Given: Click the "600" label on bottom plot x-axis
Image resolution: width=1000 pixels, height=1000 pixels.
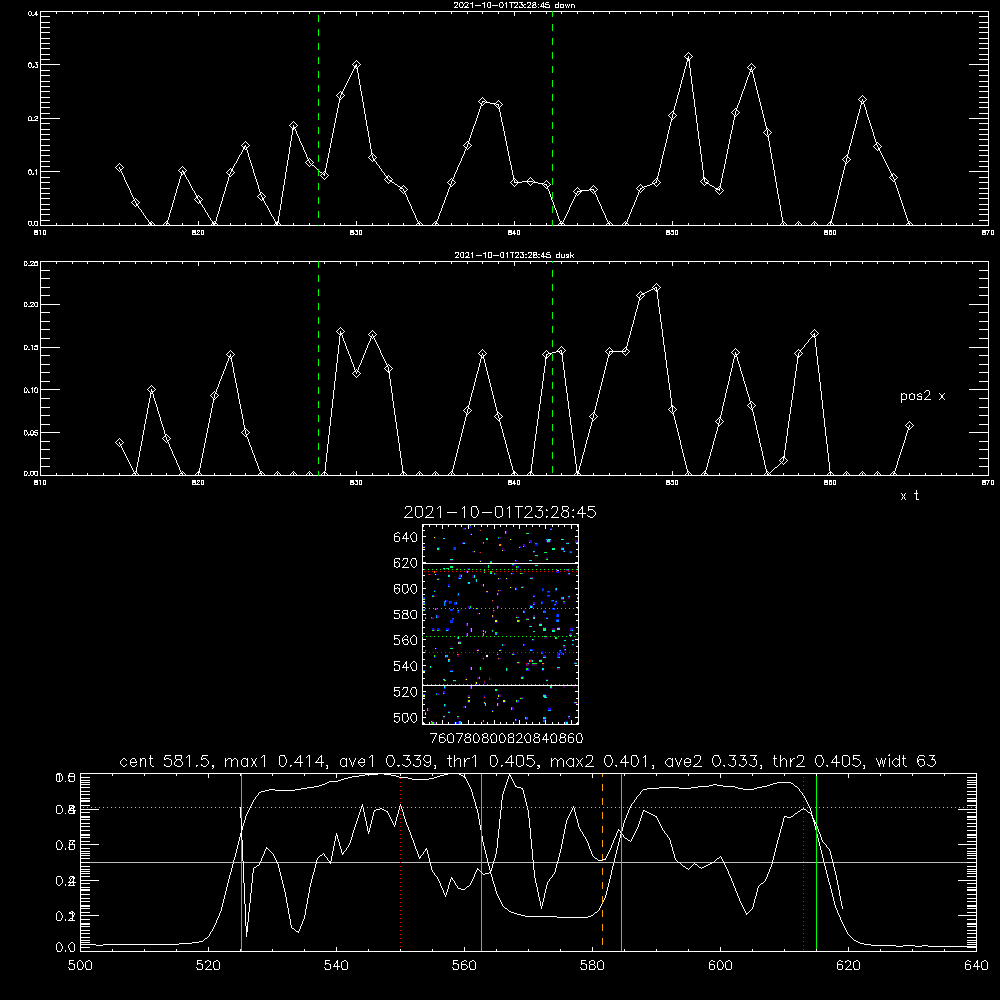Looking at the screenshot, I should pyautogui.click(x=721, y=966).
